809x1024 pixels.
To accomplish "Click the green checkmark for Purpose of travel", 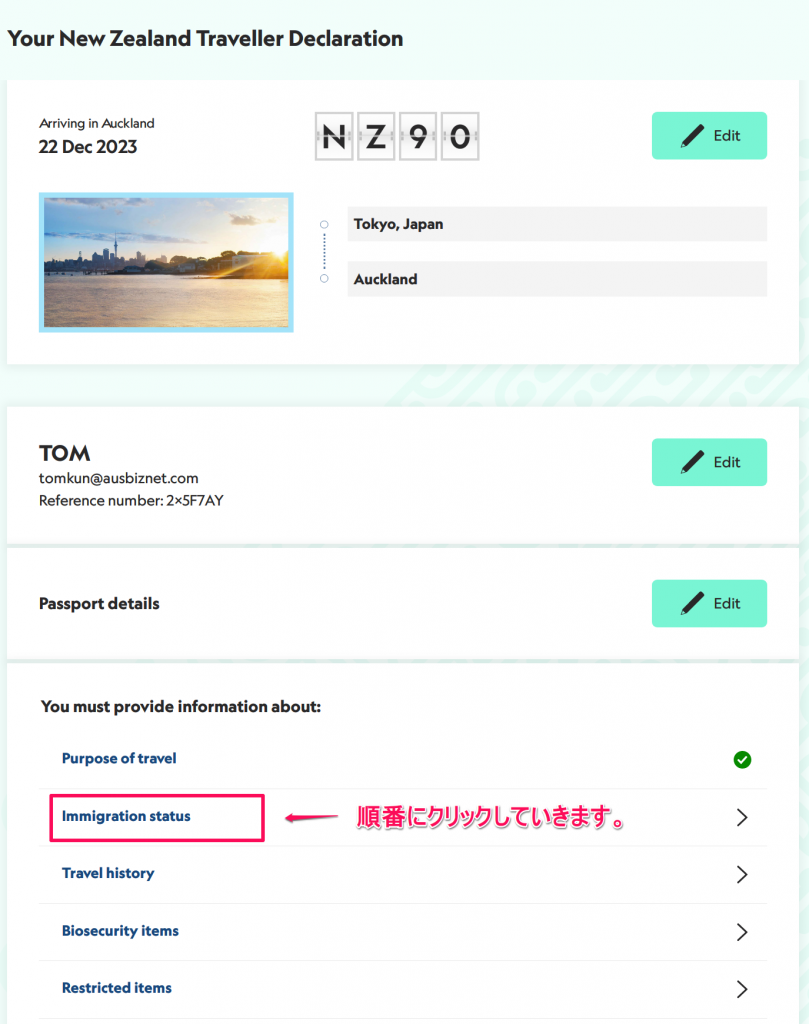I will pyautogui.click(x=742, y=760).
